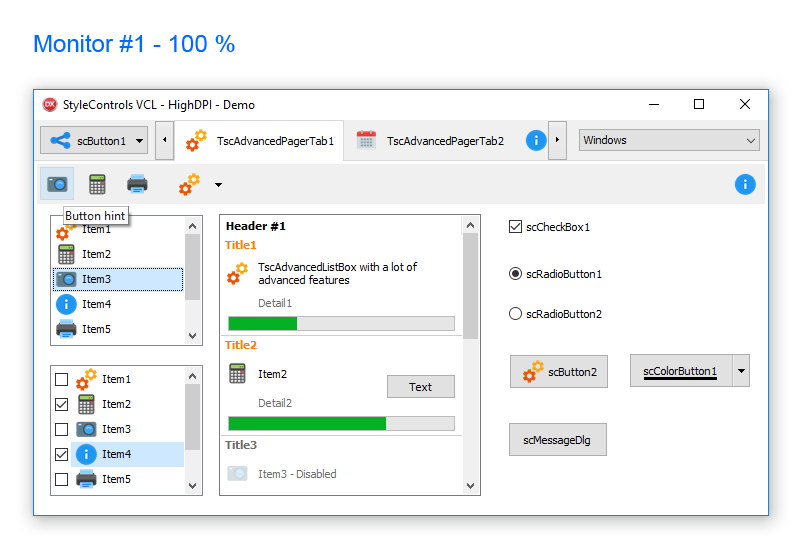Screen dimensions: 810x550
Task: Click the calculator icon of lower Item2
Action: coord(86,404)
